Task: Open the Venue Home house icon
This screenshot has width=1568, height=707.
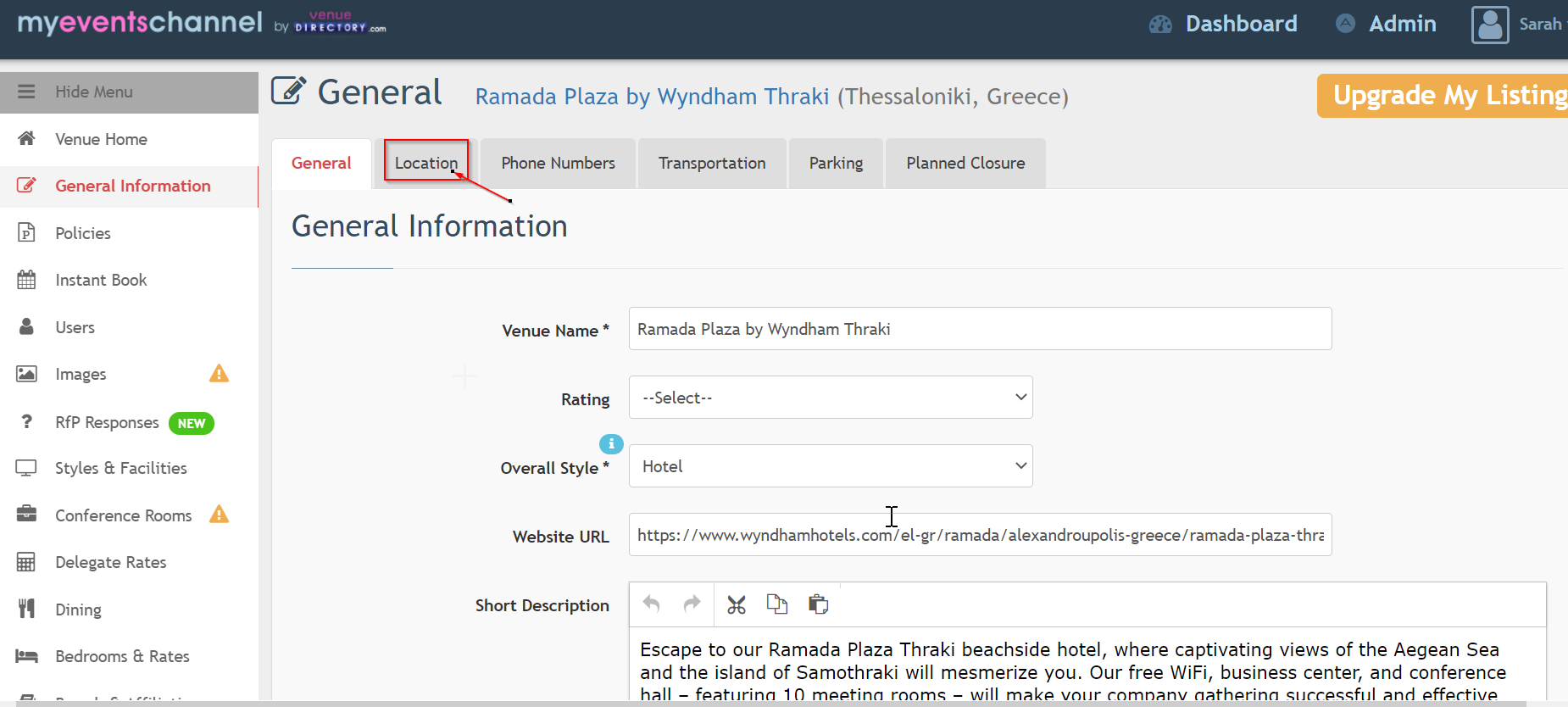Action: (26, 138)
